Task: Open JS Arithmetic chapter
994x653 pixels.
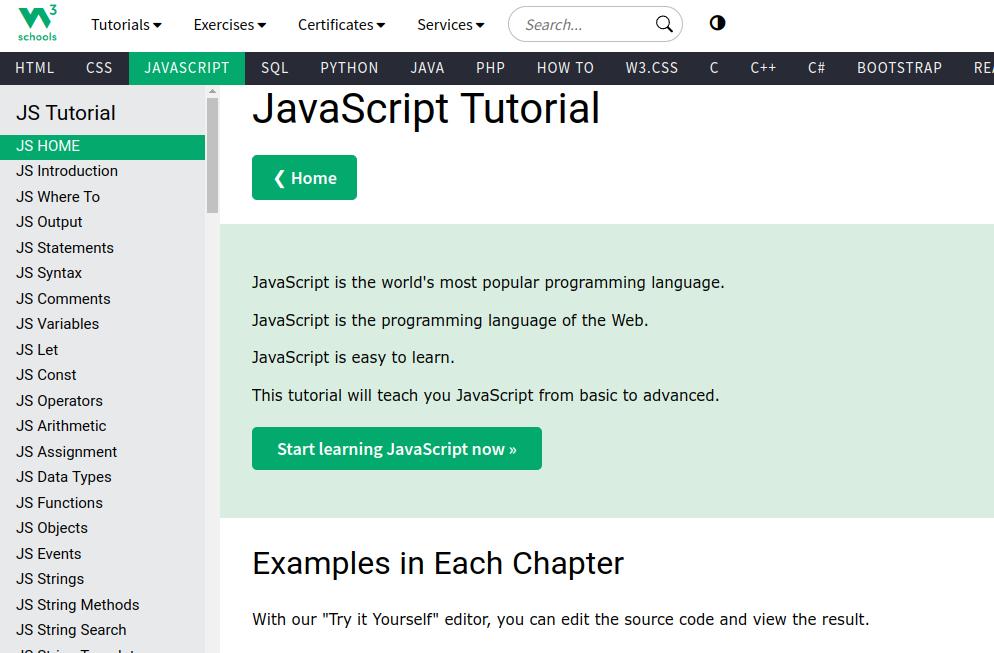Action: (x=102, y=426)
